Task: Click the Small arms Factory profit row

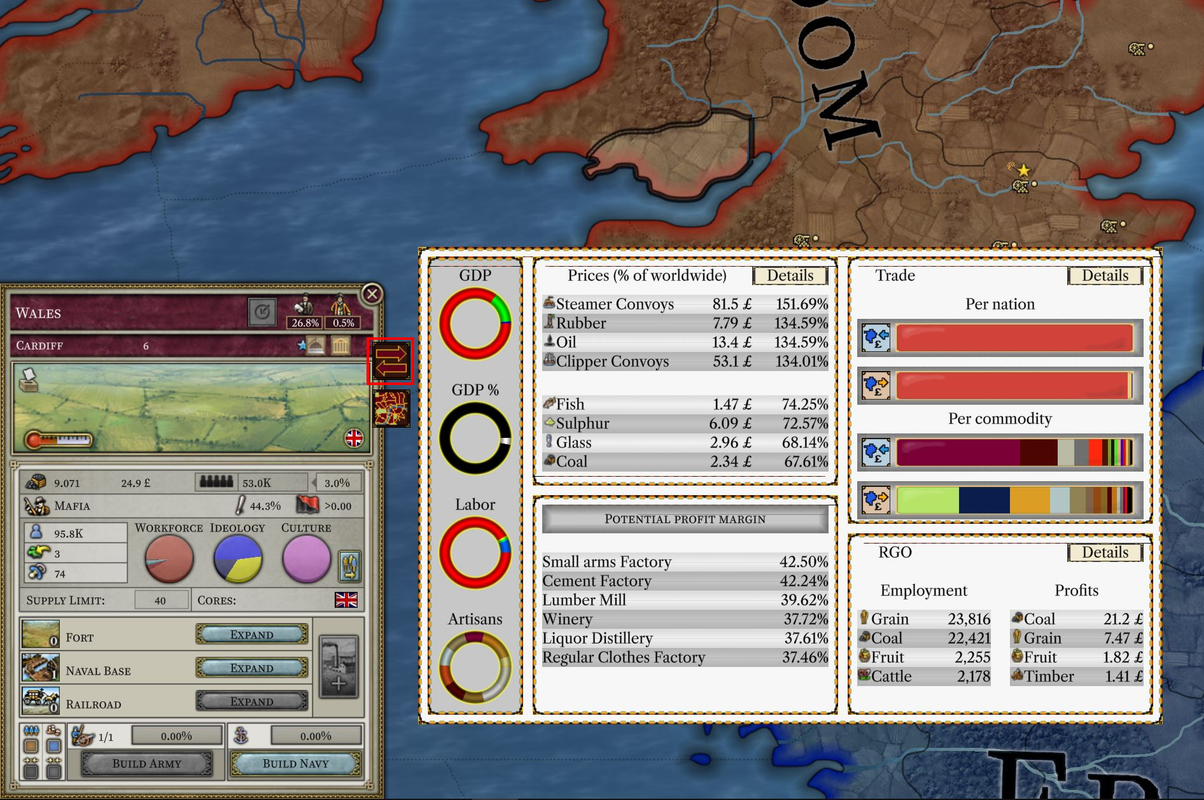Action: tap(685, 562)
